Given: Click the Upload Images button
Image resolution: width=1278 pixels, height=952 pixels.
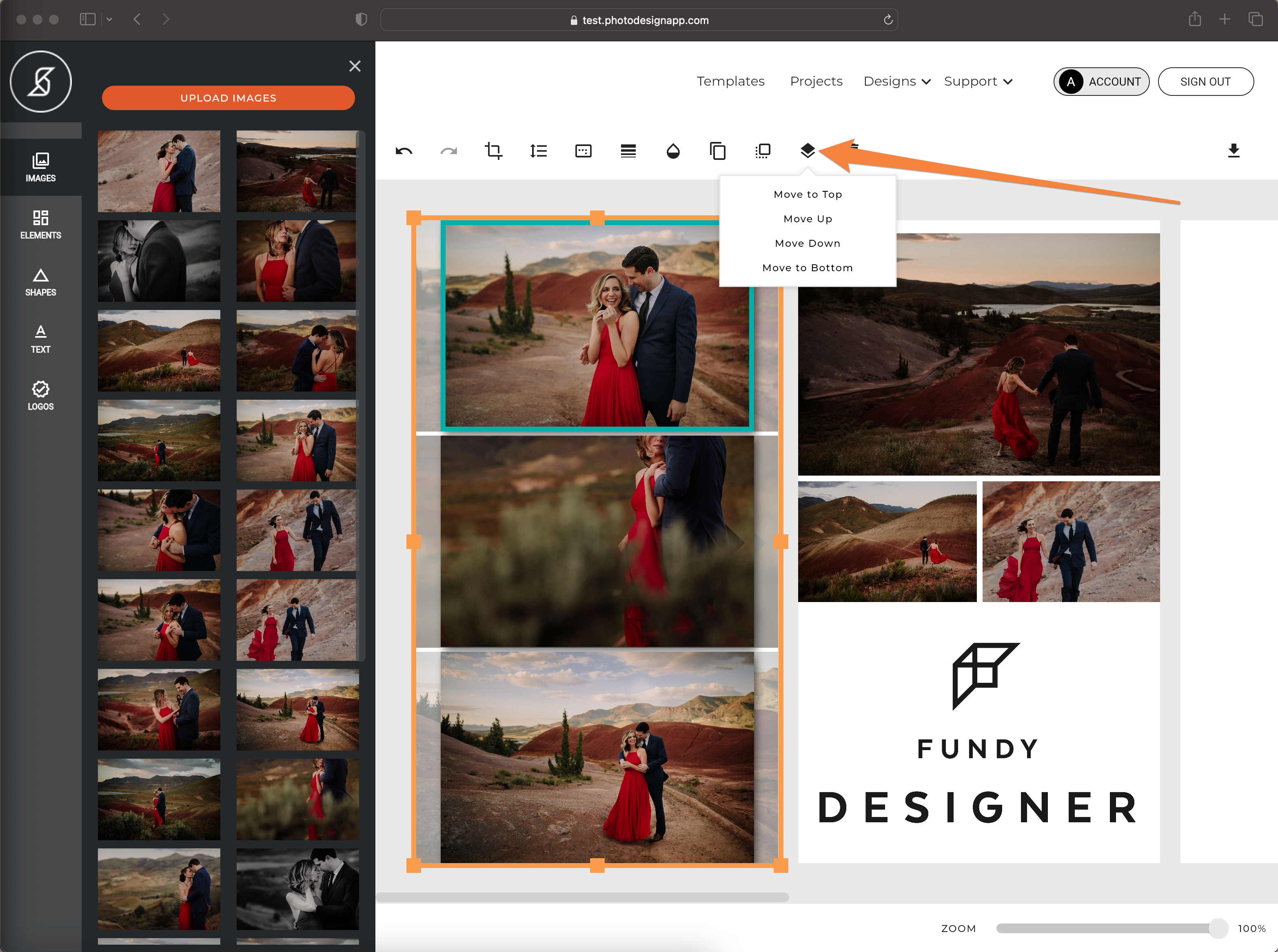Looking at the screenshot, I should pyautogui.click(x=228, y=98).
